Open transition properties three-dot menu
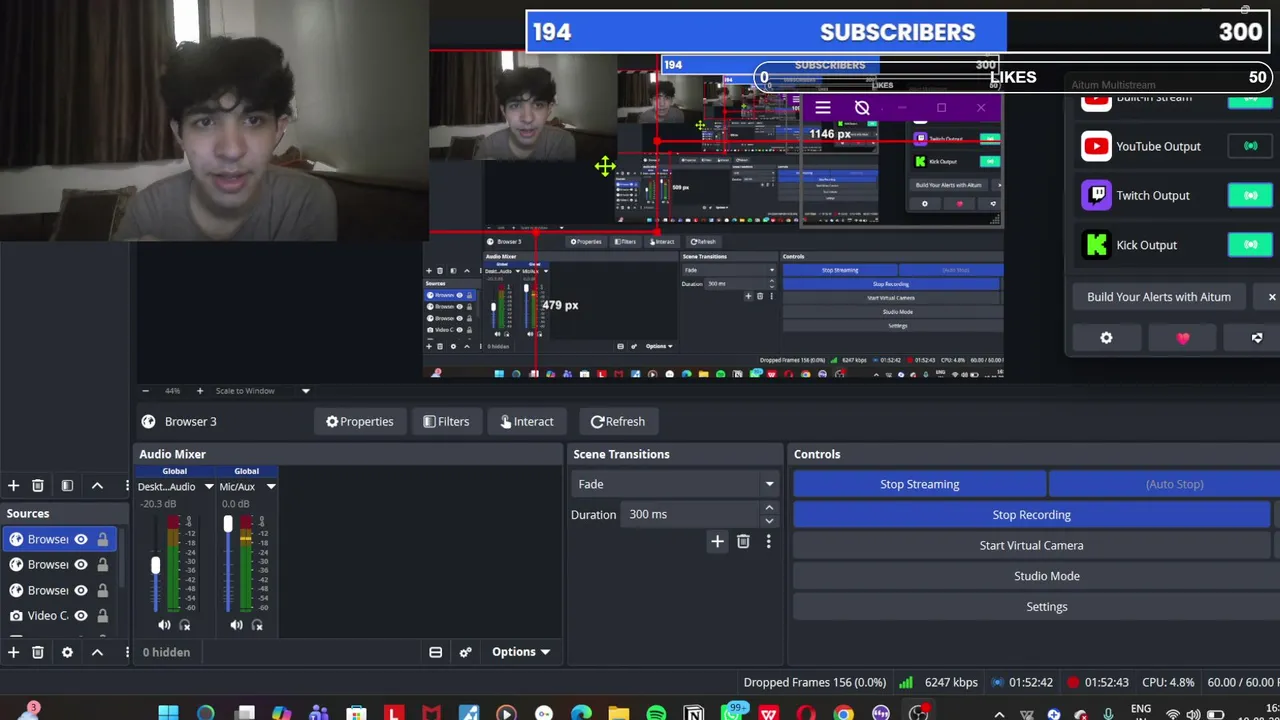The height and width of the screenshot is (720, 1280). pos(768,541)
